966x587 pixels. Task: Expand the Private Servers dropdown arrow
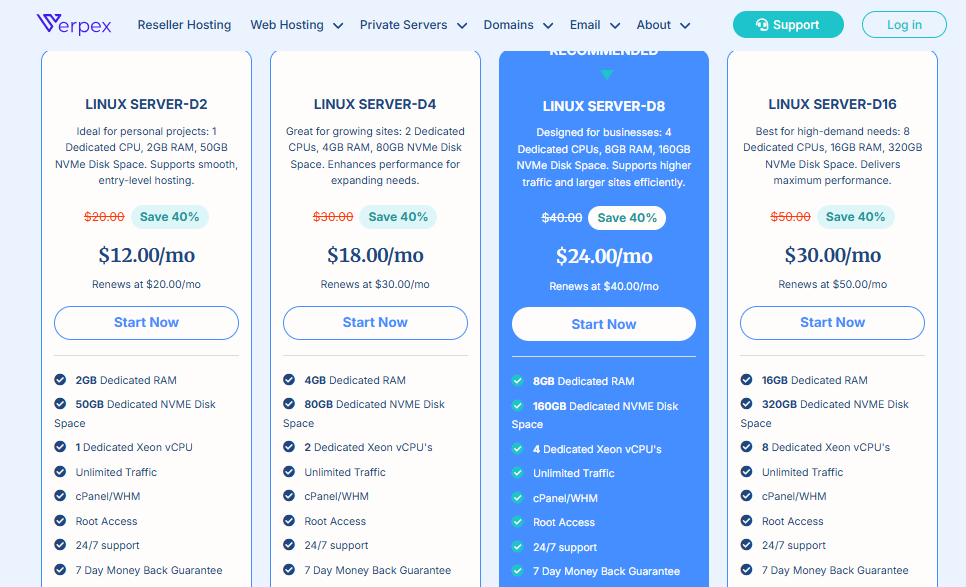pos(462,26)
